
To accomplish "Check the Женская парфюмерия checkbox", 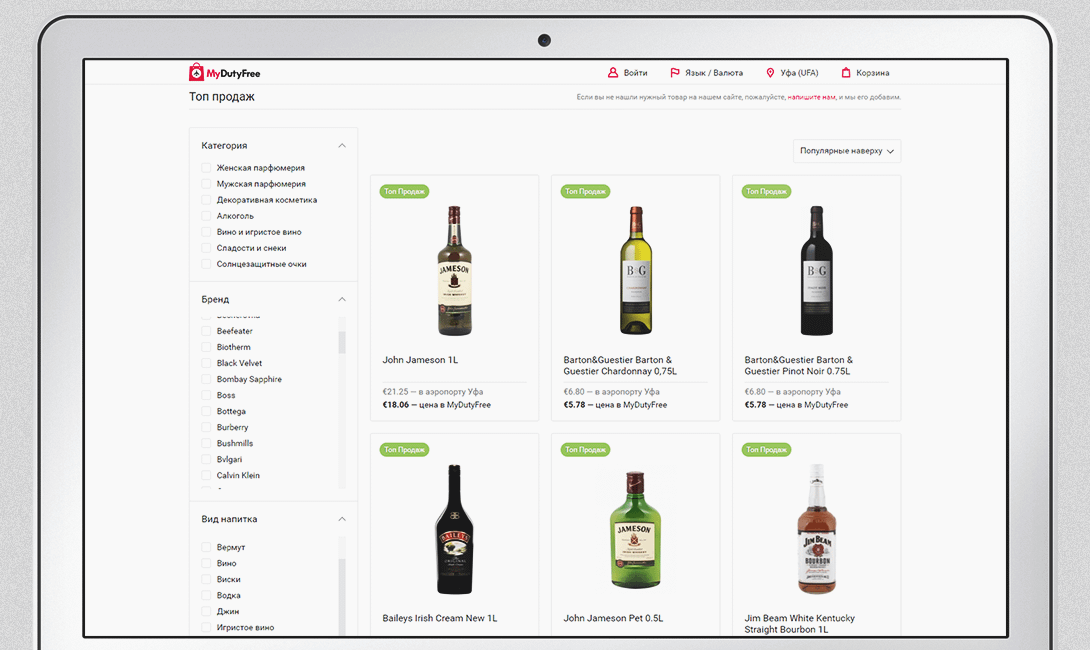I will 206,168.
